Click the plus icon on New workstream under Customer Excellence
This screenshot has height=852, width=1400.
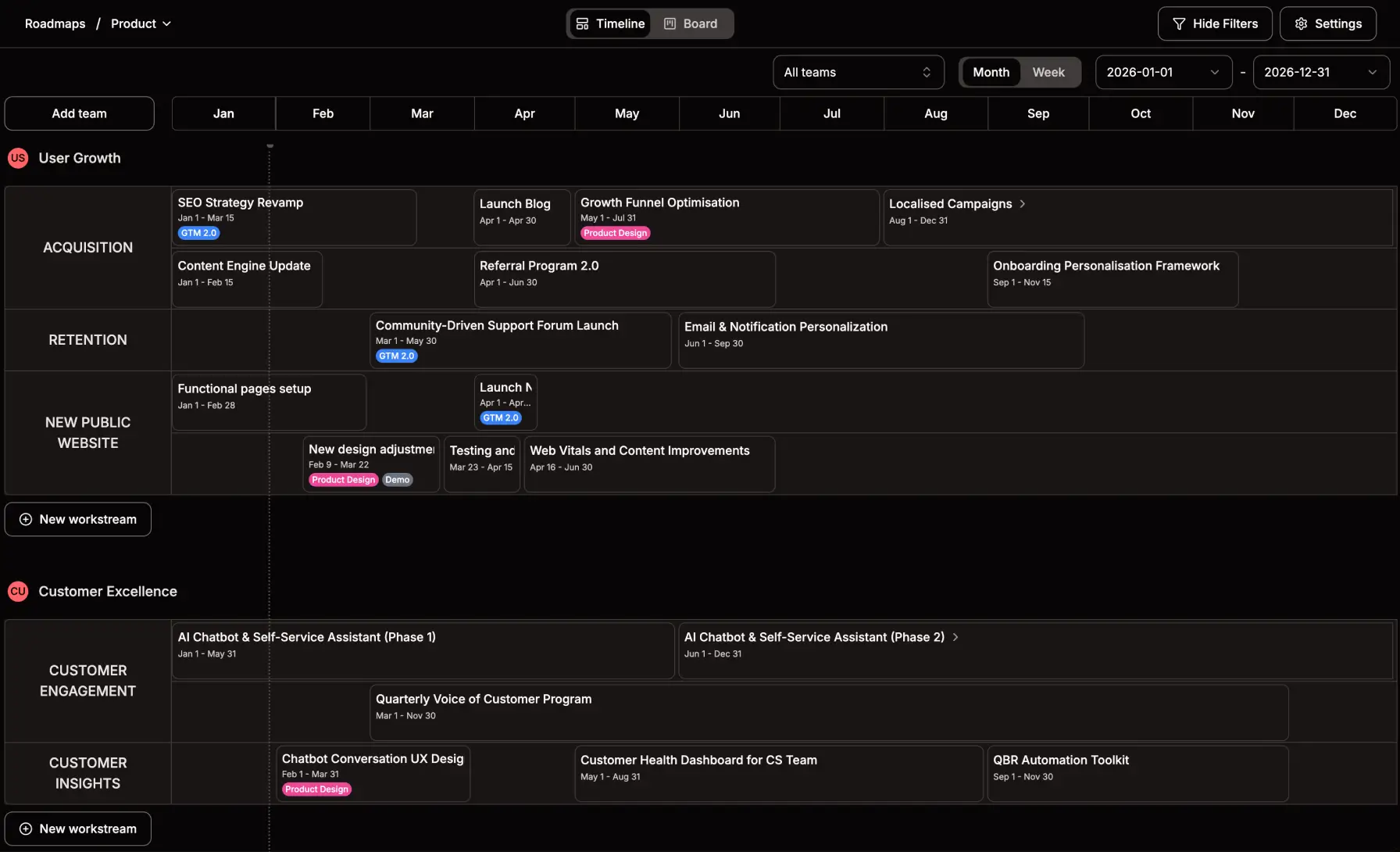tap(26, 828)
